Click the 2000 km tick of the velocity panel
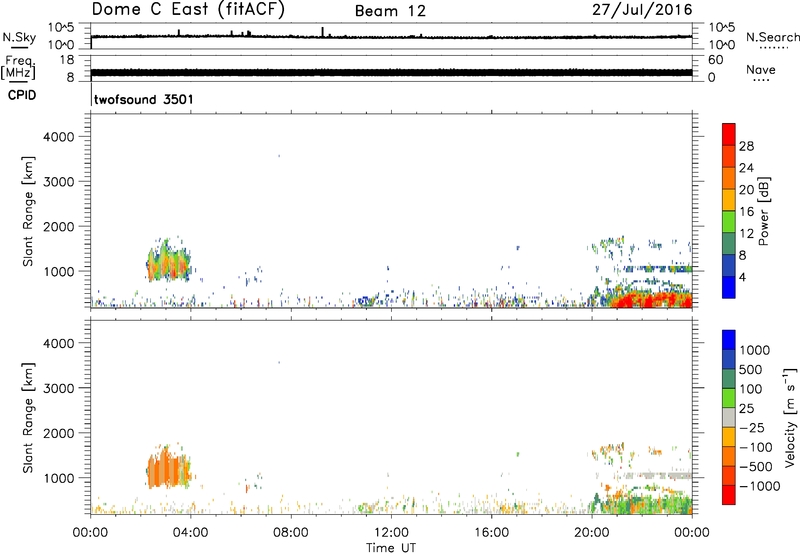The width and height of the screenshot is (800, 554). coord(59,433)
